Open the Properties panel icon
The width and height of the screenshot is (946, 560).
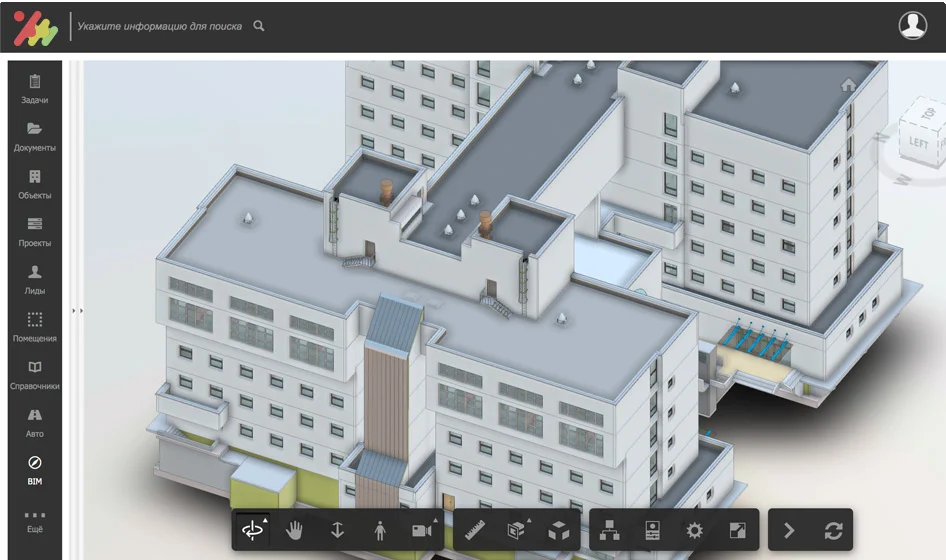652,531
